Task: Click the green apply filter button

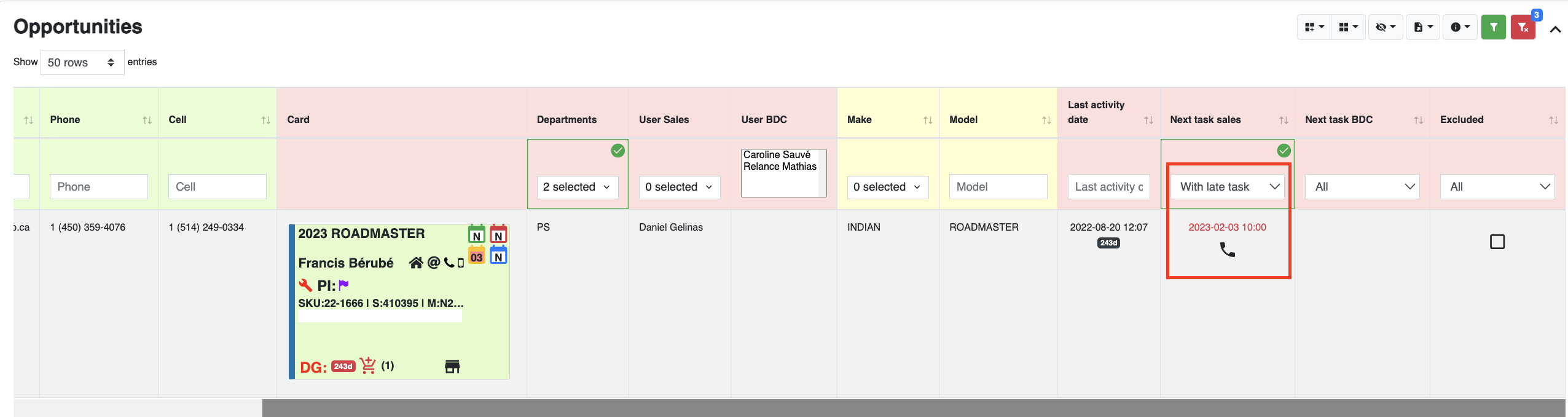Action: [x=1493, y=27]
